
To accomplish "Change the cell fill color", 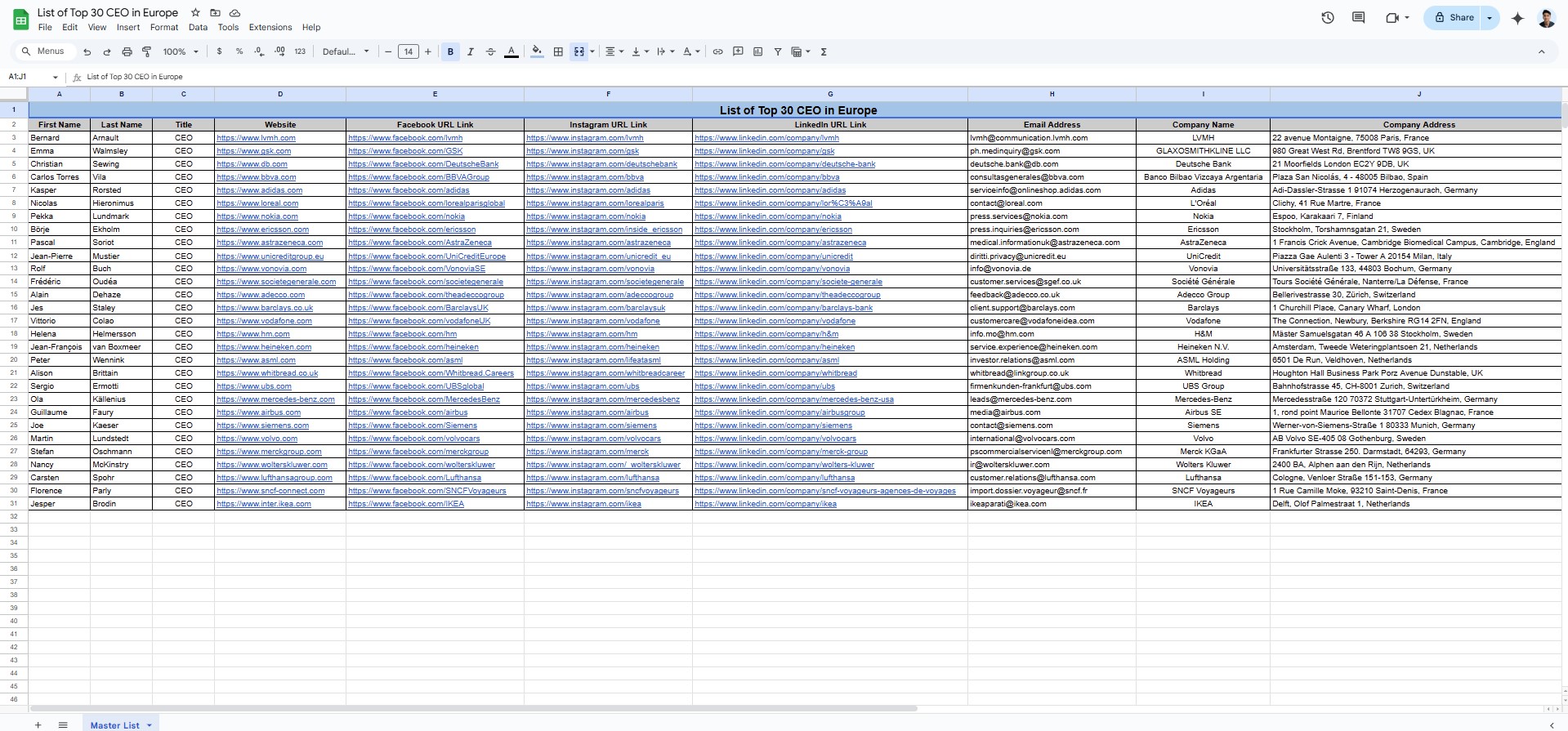I will [537, 51].
